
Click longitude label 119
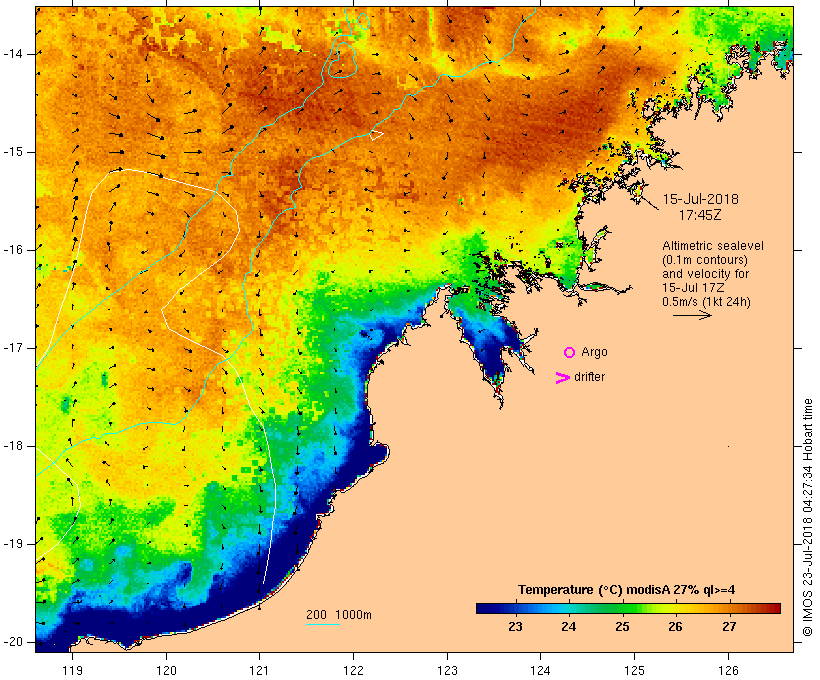point(72,670)
